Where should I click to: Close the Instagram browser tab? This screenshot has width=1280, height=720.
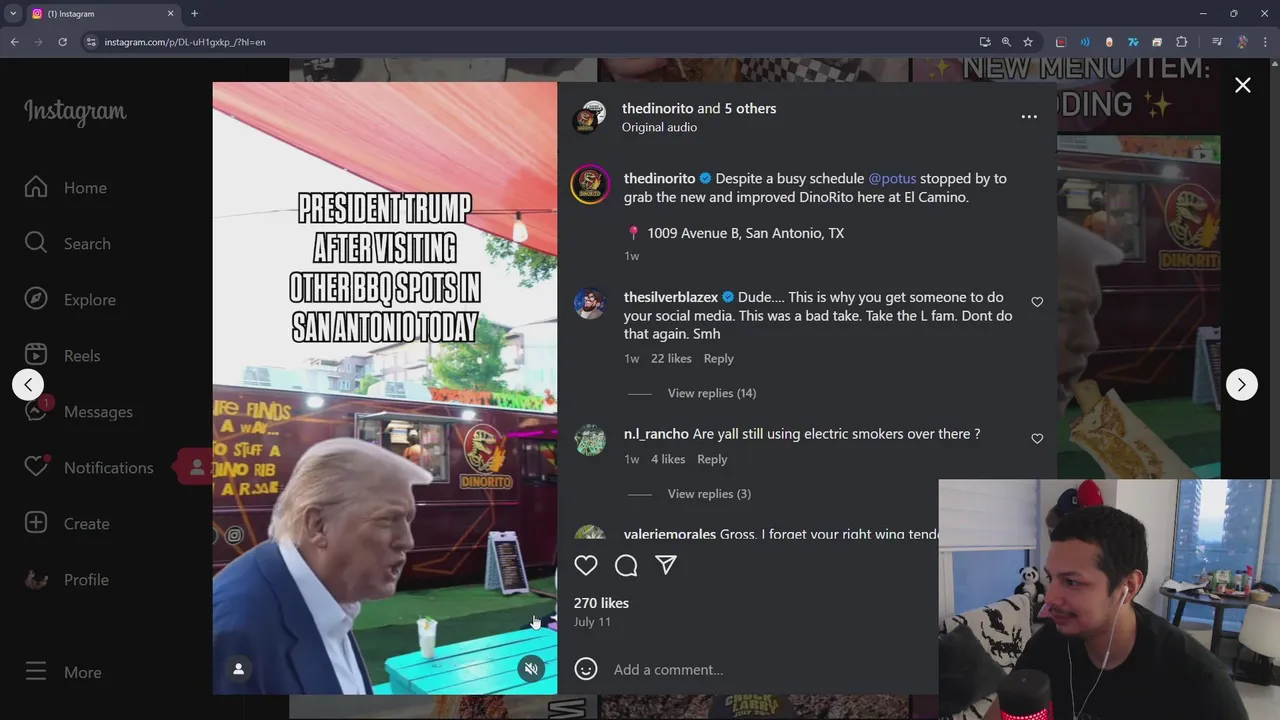(x=170, y=14)
